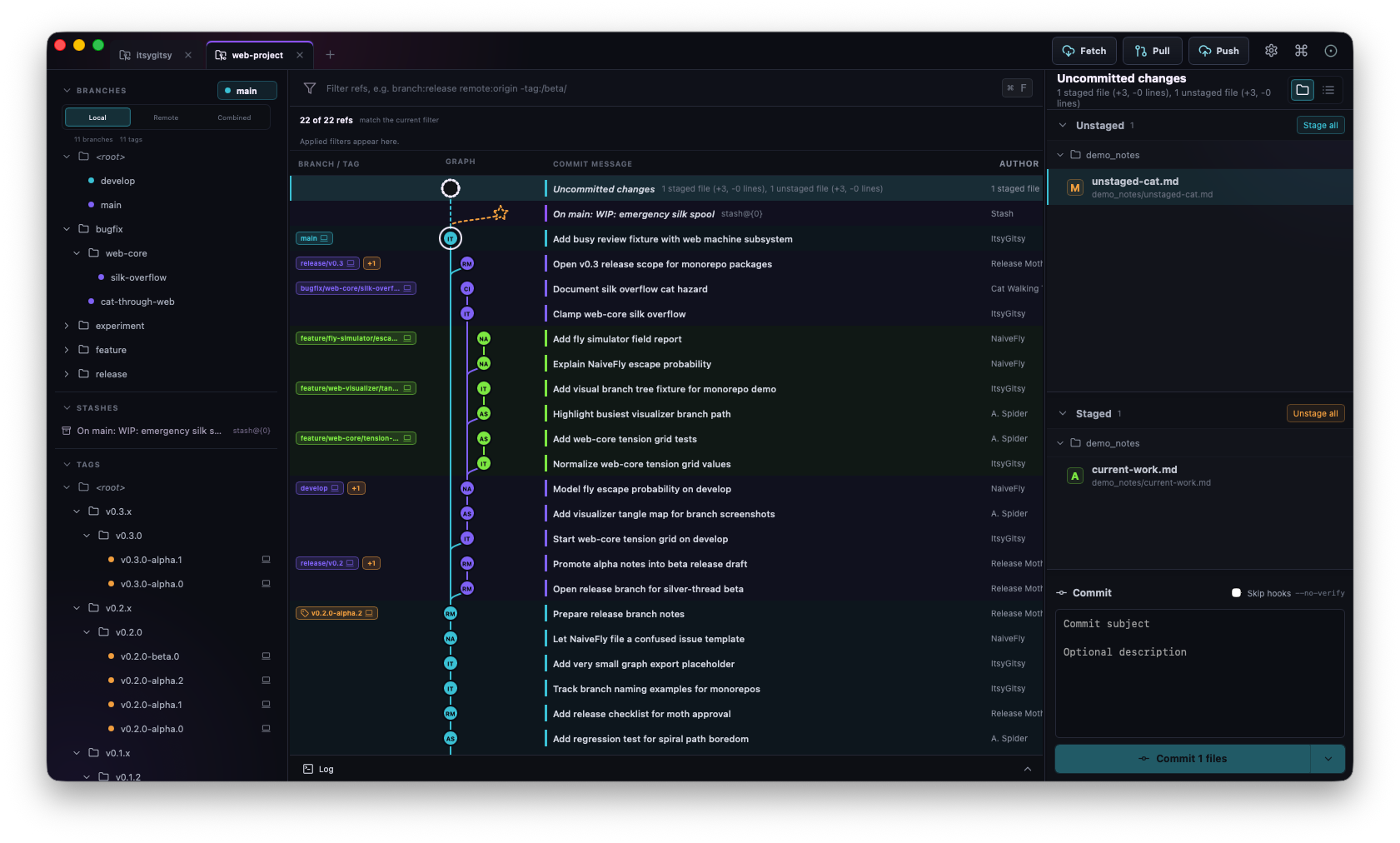This screenshot has width=1400, height=843.
Task: Click Unstage all button
Action: click(1315, 413)
